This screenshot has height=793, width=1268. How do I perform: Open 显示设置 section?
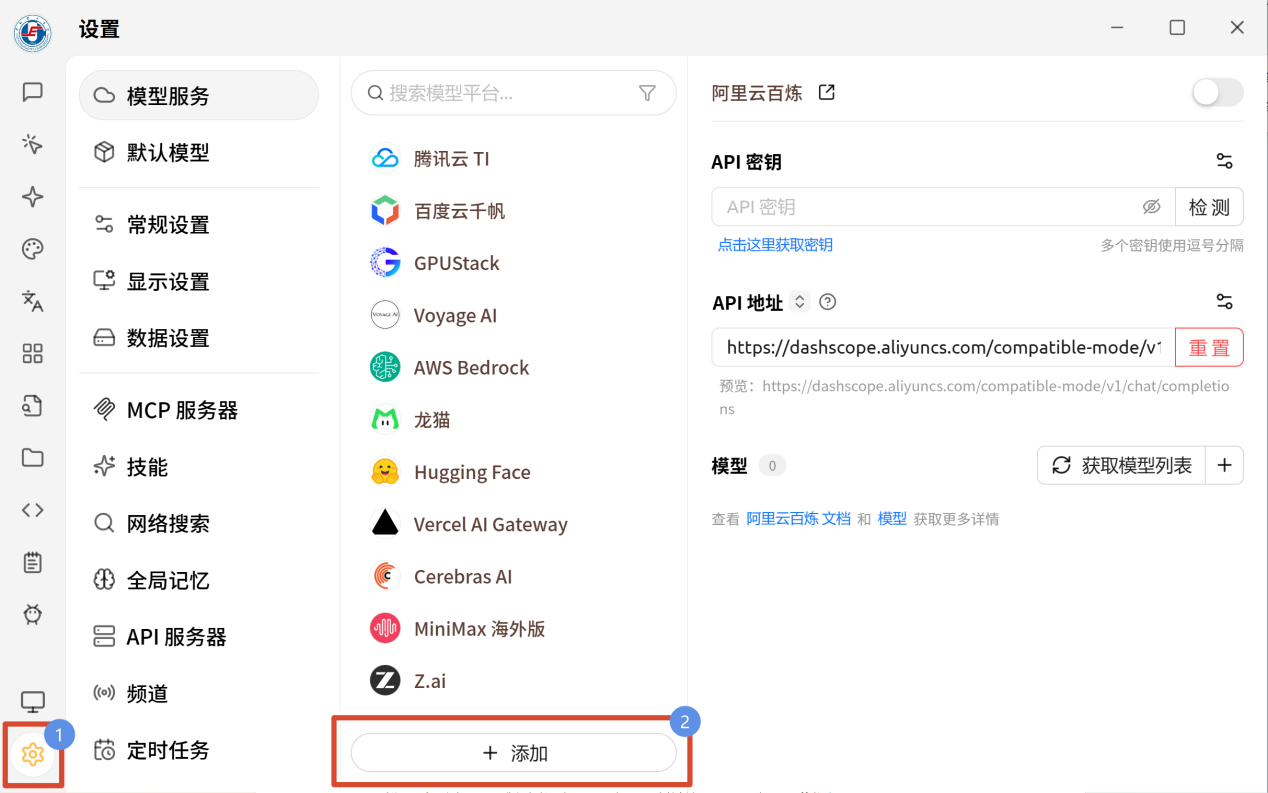(199, 281)
